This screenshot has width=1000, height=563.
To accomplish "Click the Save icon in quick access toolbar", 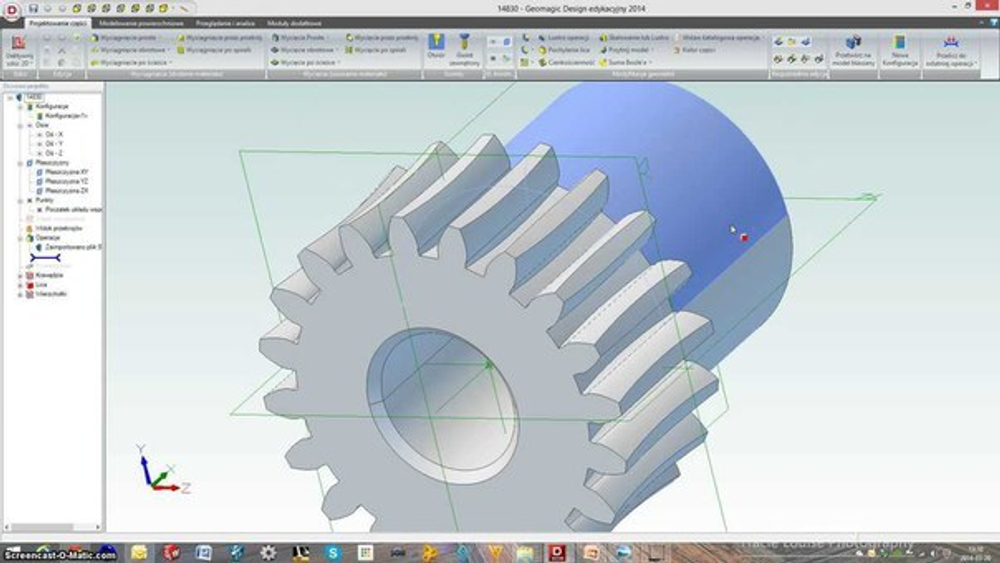I will 34,8.
